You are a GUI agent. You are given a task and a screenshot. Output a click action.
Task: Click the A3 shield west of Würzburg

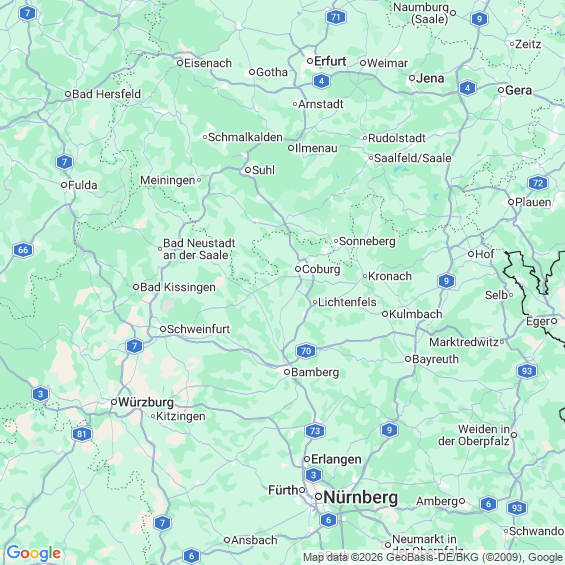coord(40,394)
